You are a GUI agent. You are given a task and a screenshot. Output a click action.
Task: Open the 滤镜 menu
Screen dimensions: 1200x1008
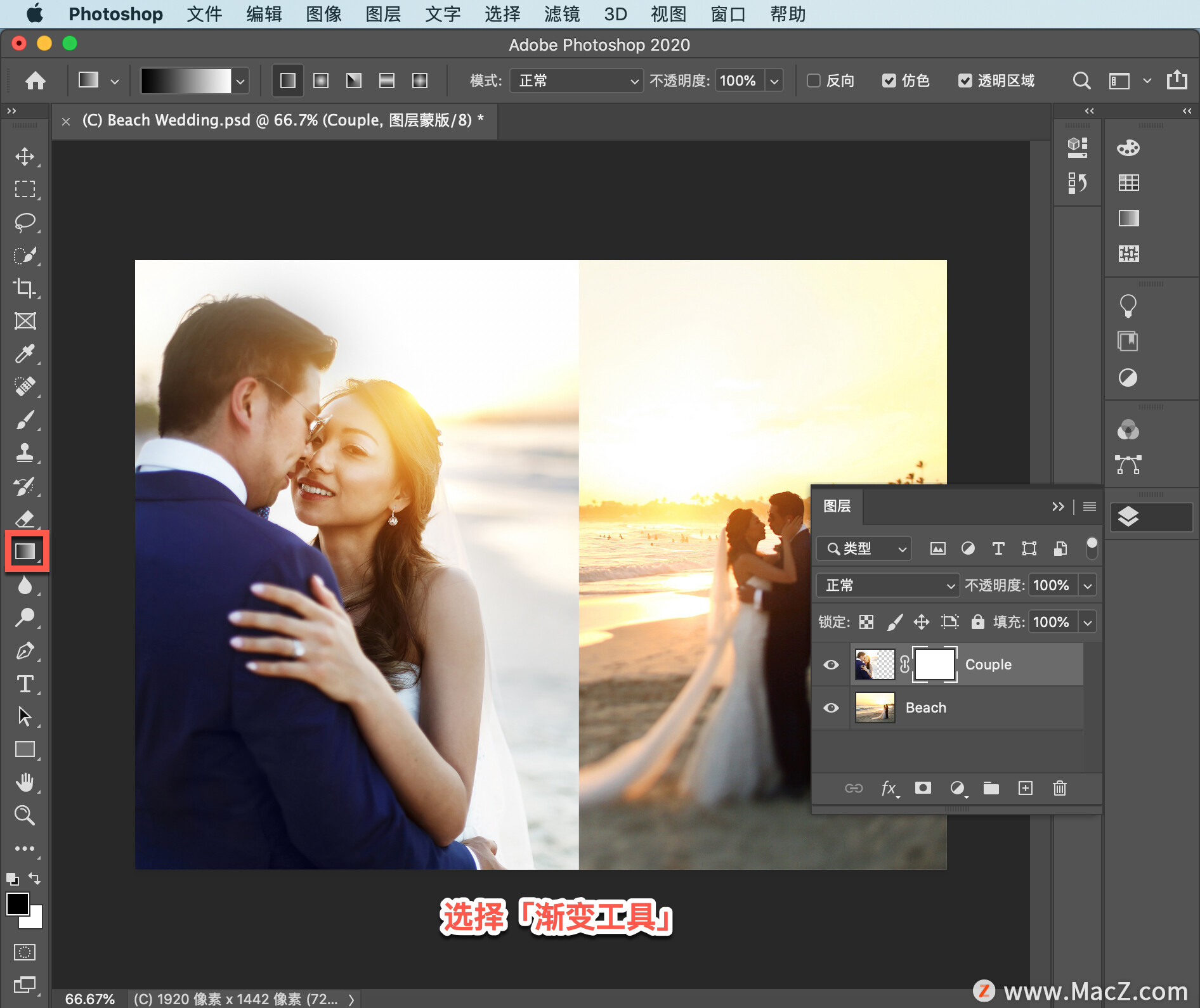click(x=561, y=14)
